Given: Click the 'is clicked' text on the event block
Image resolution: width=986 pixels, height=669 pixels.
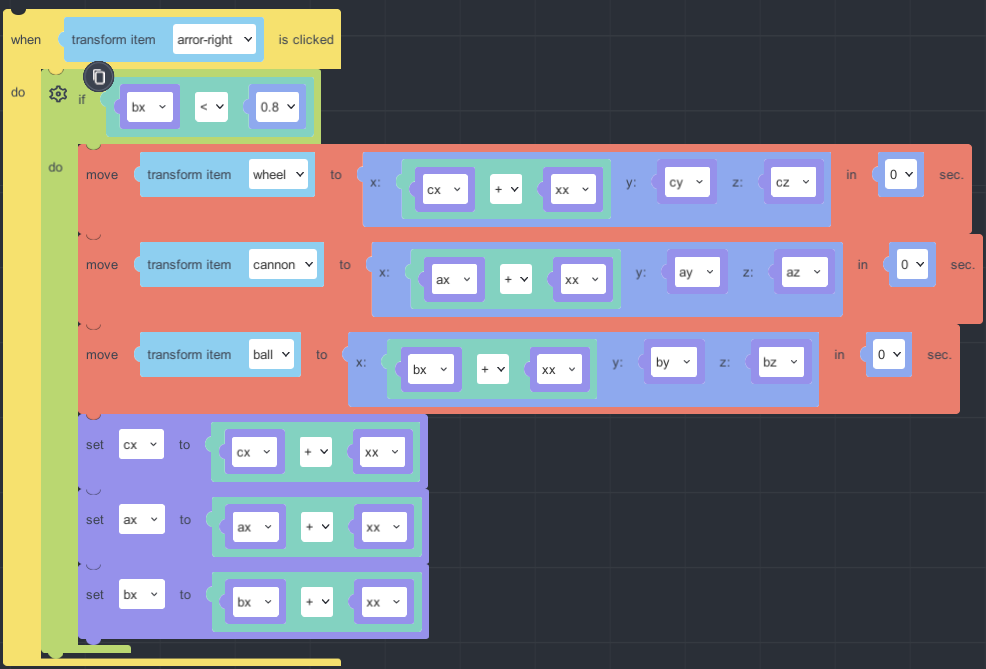Looking at the screenshot, I should (x=305, y=40).
